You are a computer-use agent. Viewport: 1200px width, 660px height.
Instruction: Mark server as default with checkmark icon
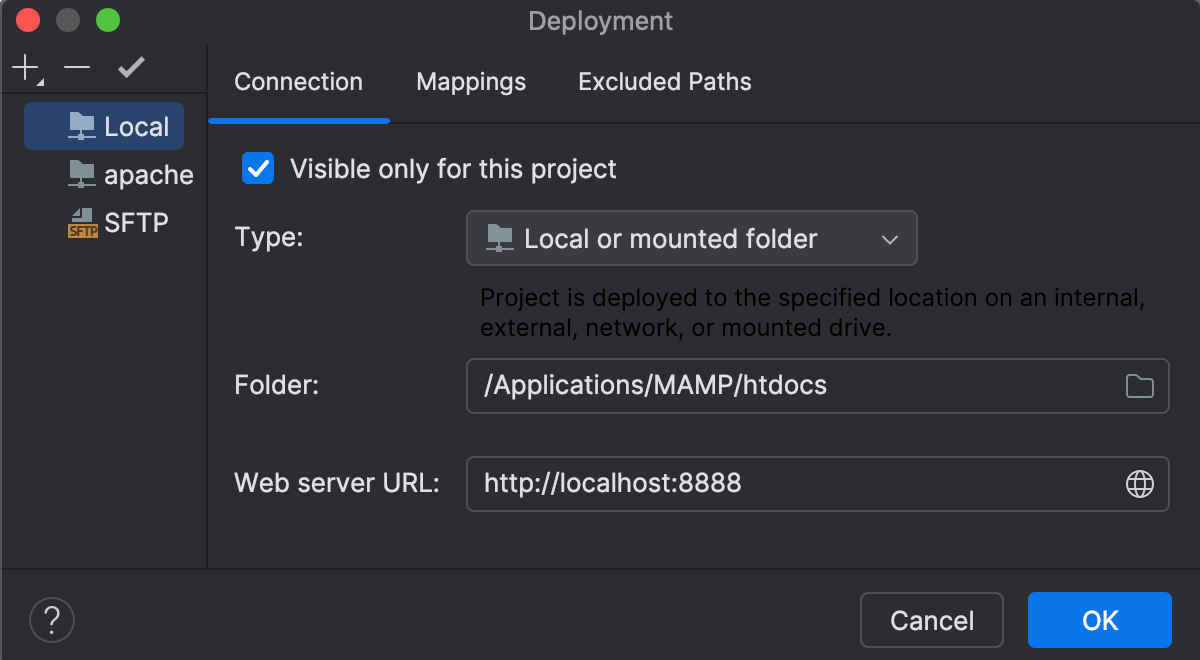pos(130,68)
